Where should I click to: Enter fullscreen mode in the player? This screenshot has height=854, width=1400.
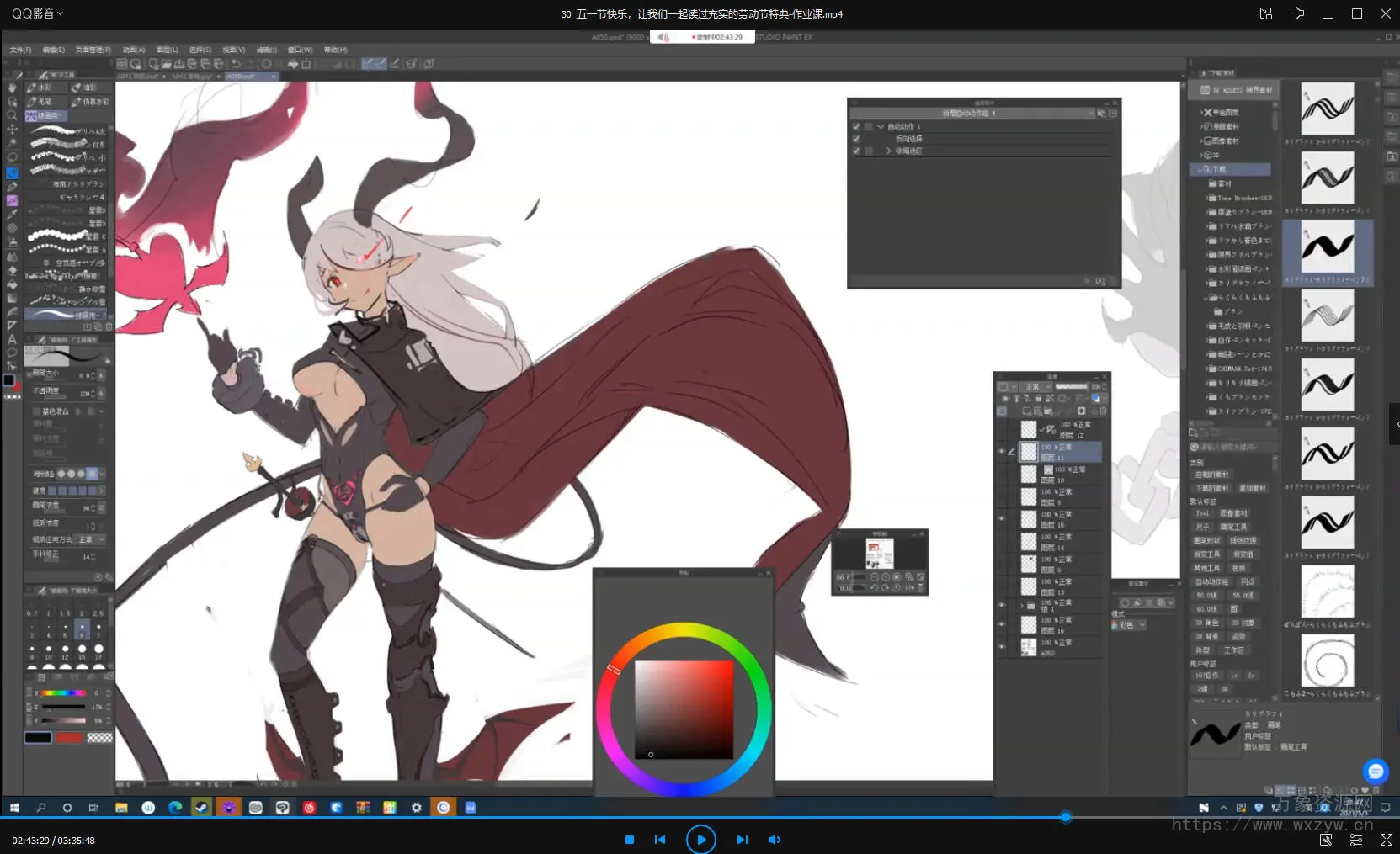(x=1386, y=840)
